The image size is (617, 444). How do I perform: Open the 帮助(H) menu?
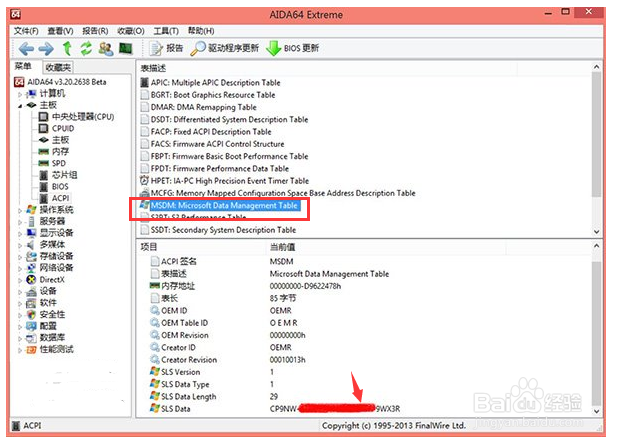pyautogui.click(x=201, y=31)
